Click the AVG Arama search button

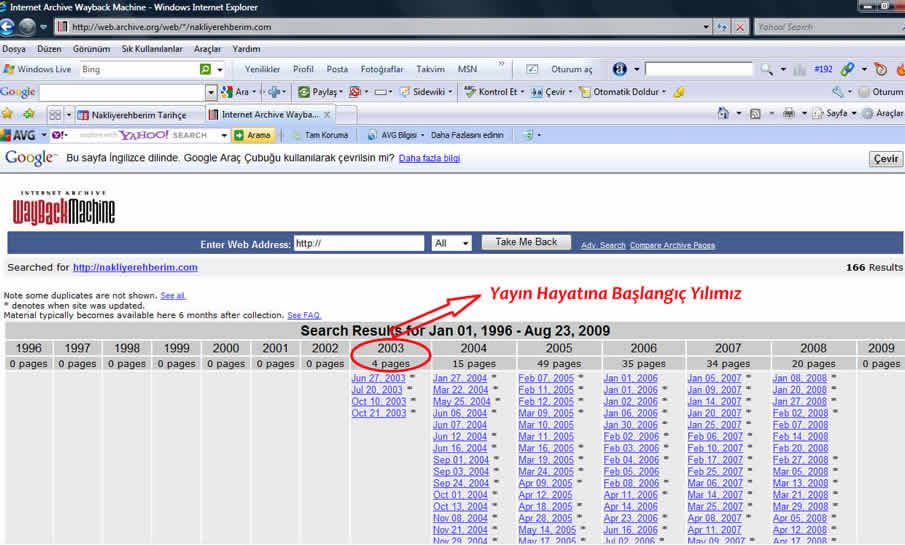click(x=253, y=135)
